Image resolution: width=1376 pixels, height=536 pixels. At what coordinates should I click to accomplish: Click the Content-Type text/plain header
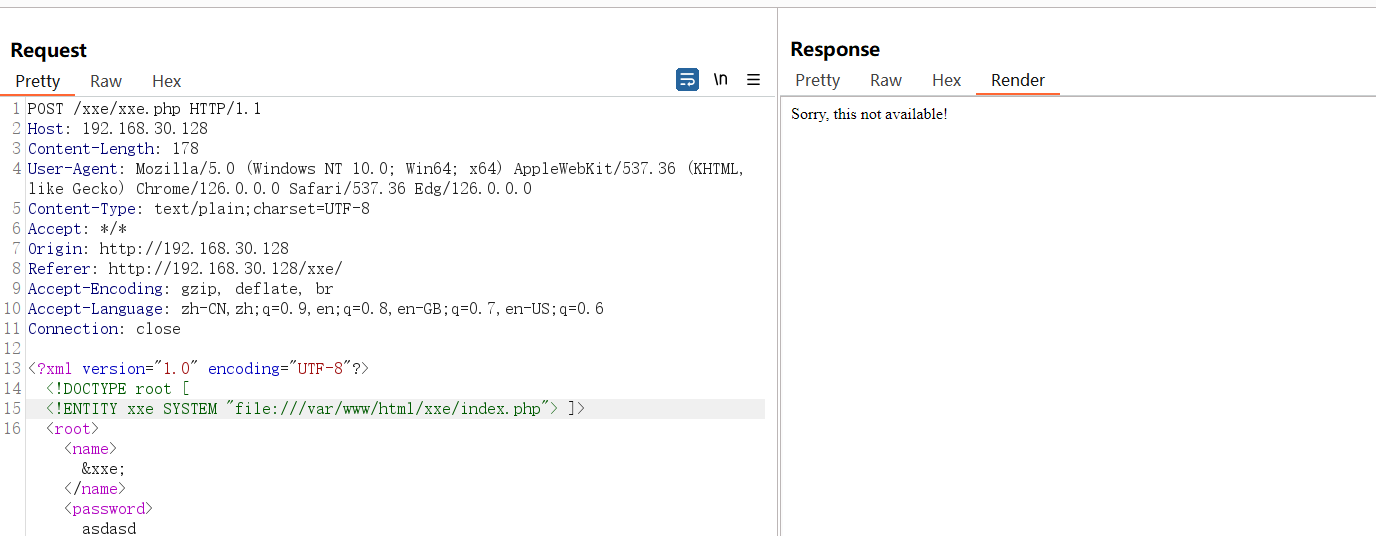199,208
